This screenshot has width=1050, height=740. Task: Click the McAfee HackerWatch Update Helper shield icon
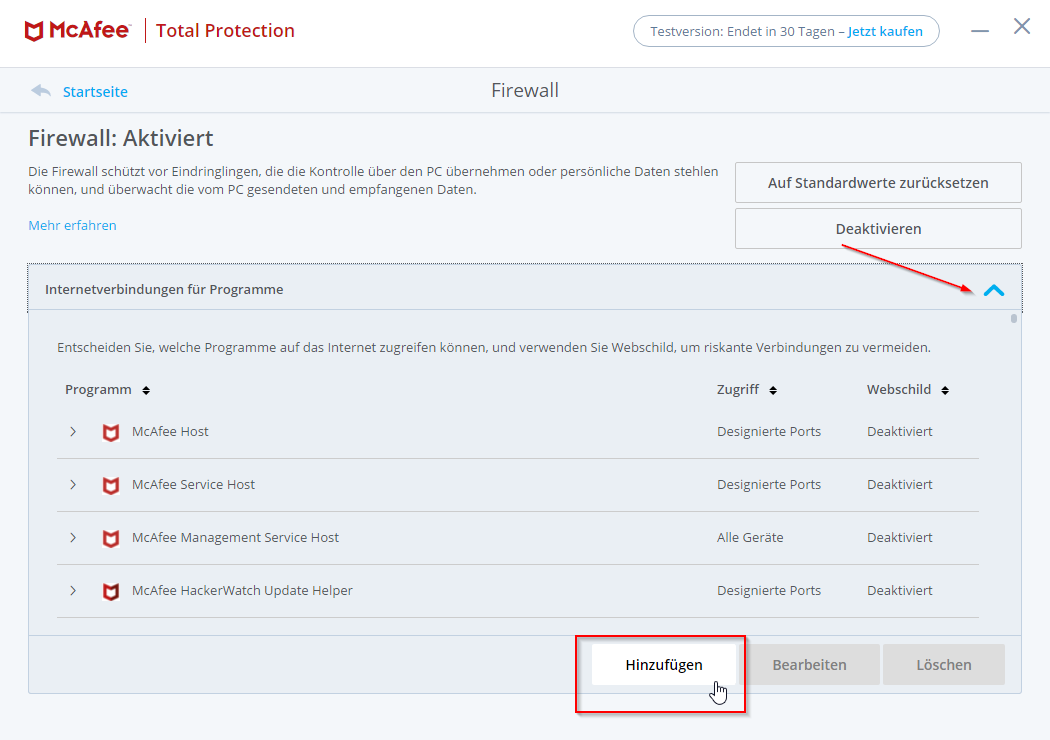pyautogui.click(x=111, y=591)
